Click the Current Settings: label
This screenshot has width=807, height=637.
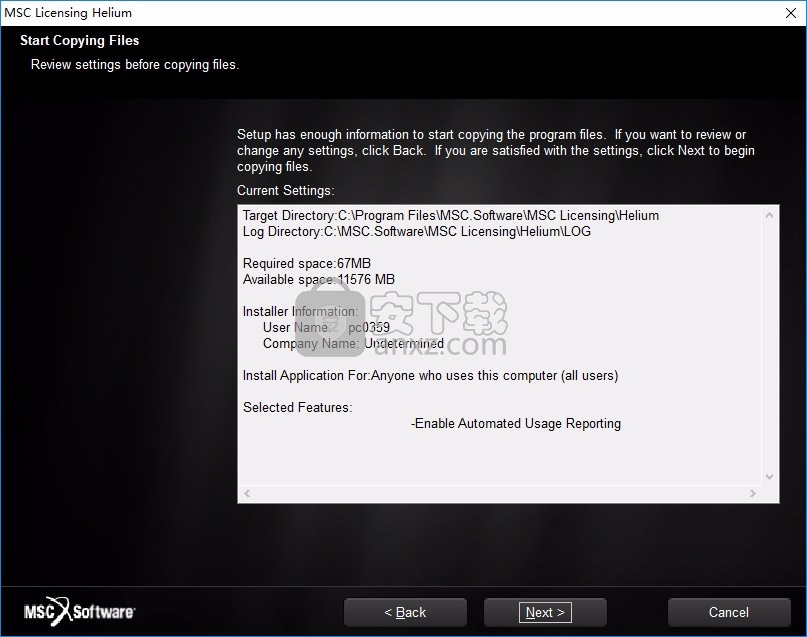[286, 190]
